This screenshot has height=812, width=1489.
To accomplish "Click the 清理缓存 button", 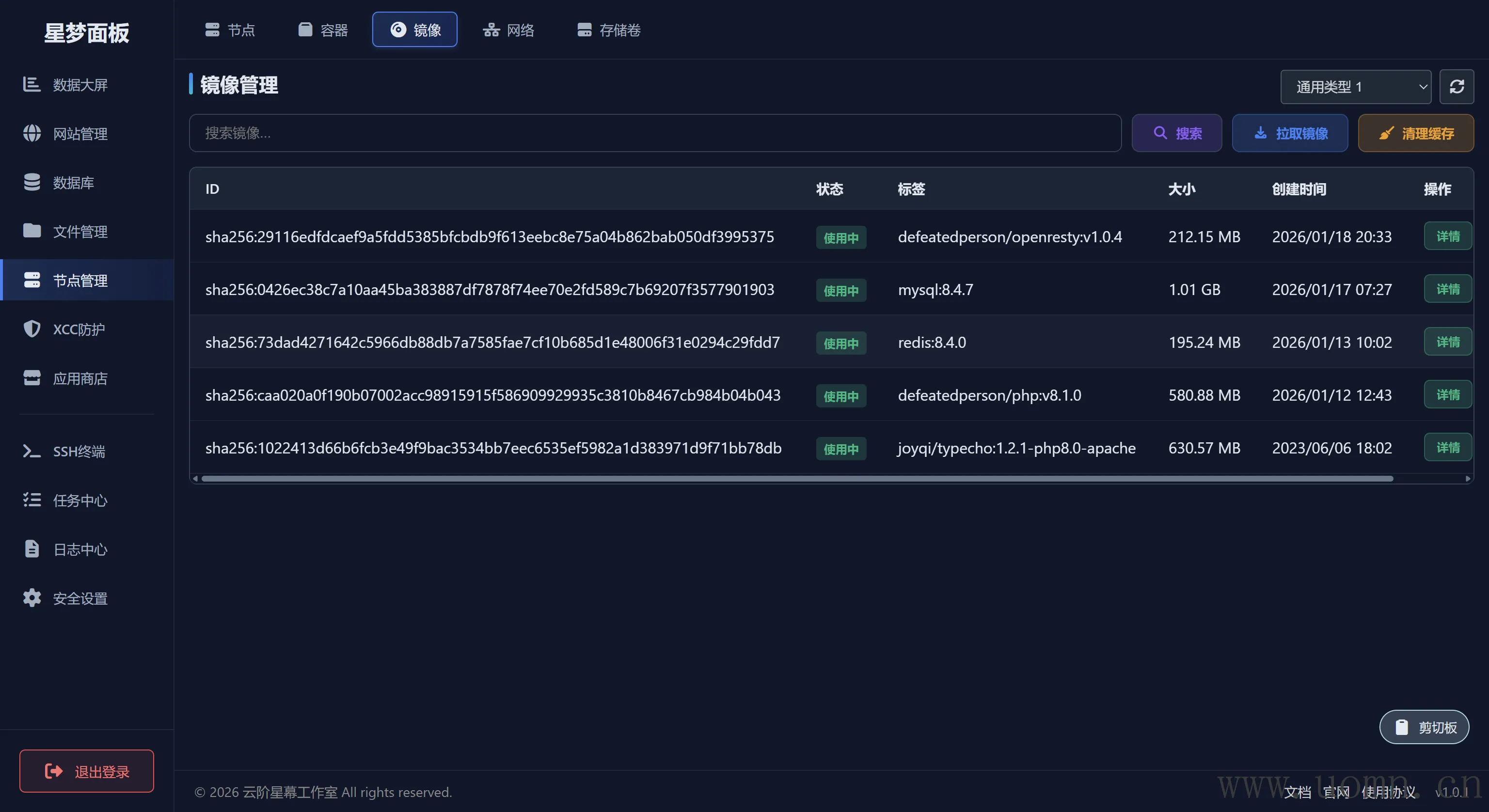I will pyautogui.click(x=1416, y=134).
